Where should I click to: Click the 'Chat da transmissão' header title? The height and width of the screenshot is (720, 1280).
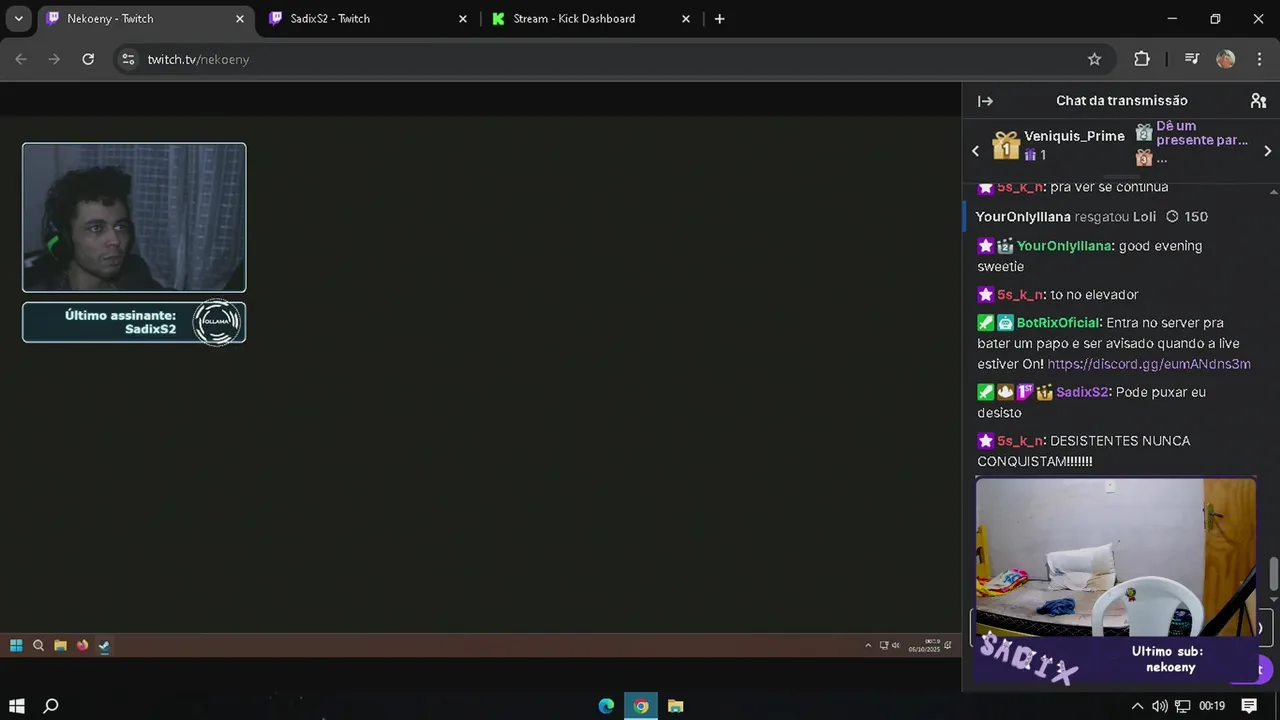coord(1122,101)
